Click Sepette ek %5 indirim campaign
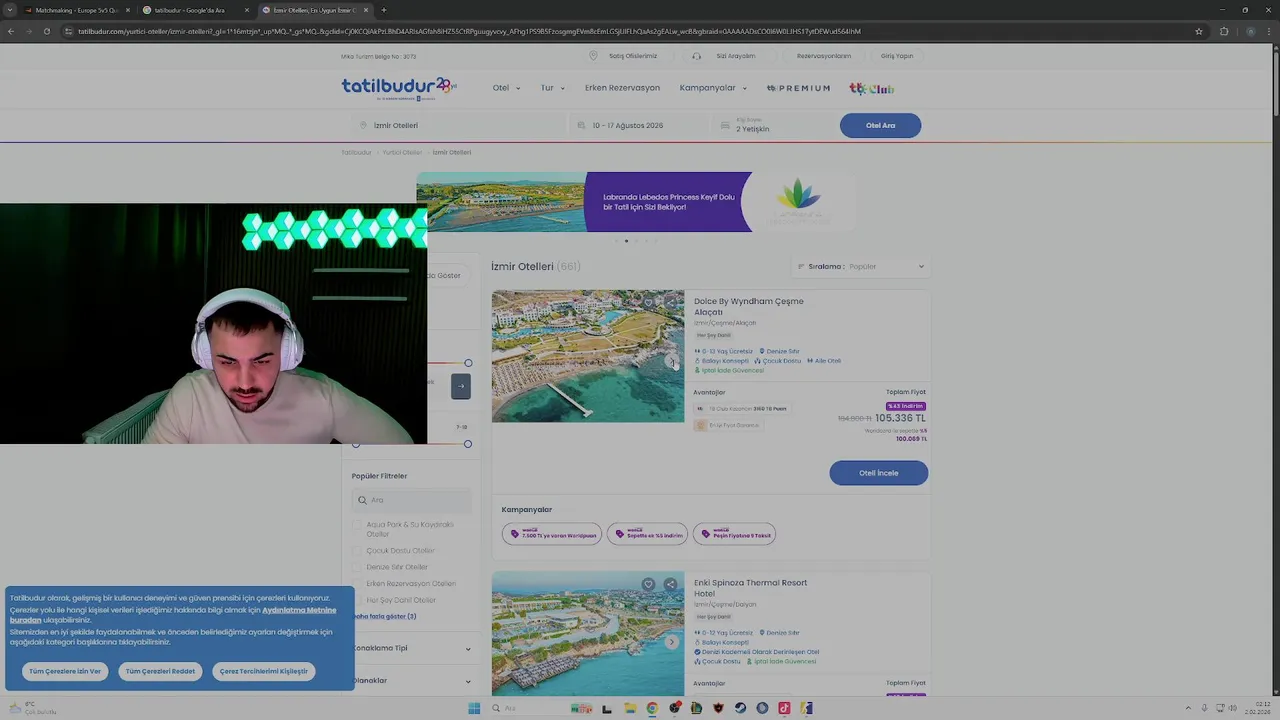Screen dimensions: 1280x720 (647, 534)
